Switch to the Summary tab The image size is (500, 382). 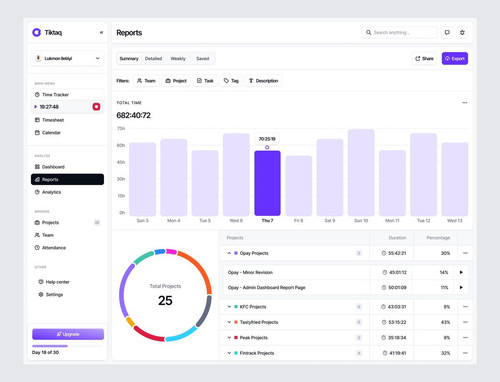pos(129,59)
